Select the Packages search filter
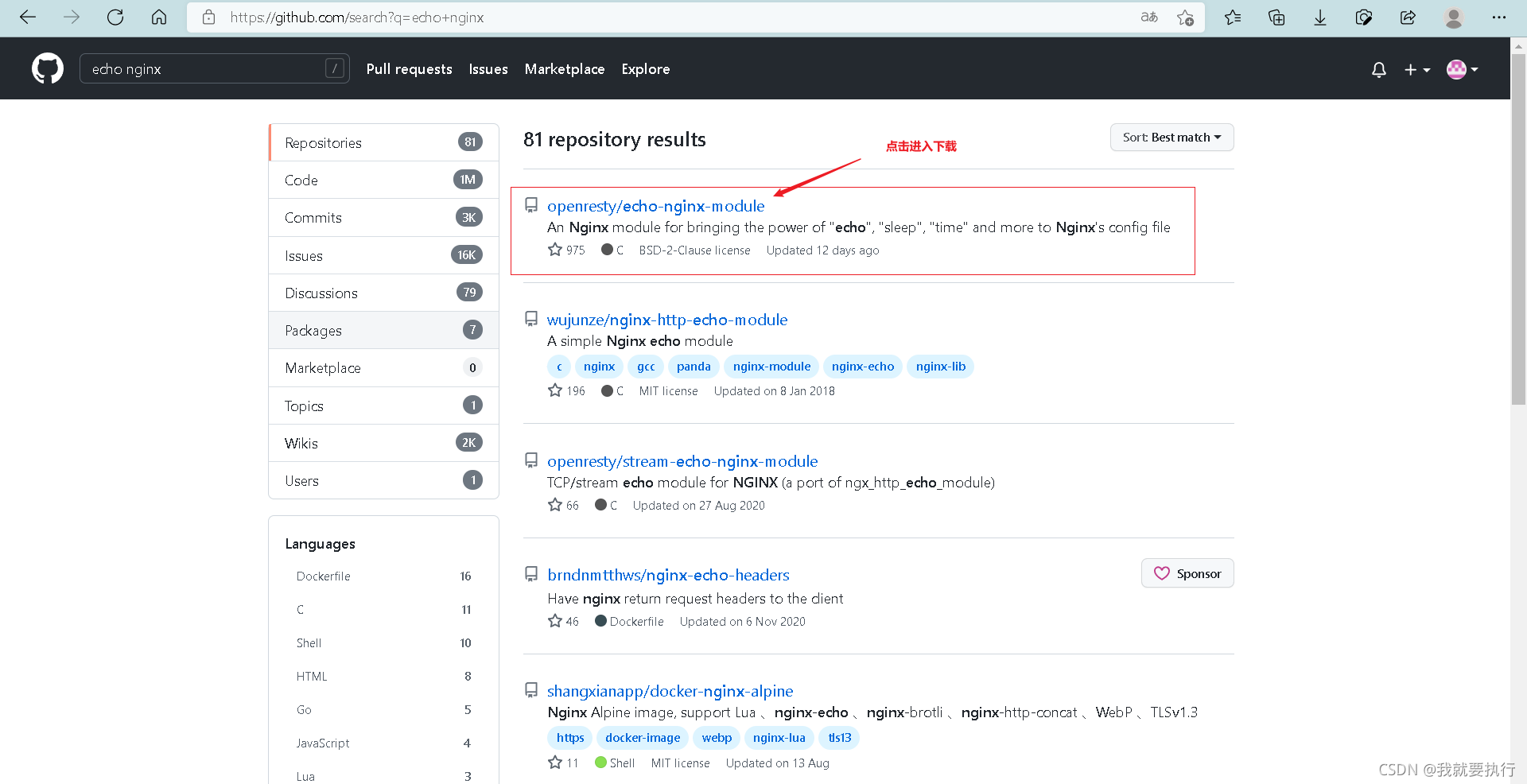This screenshot has width=1527, height=784. [384, 330]
